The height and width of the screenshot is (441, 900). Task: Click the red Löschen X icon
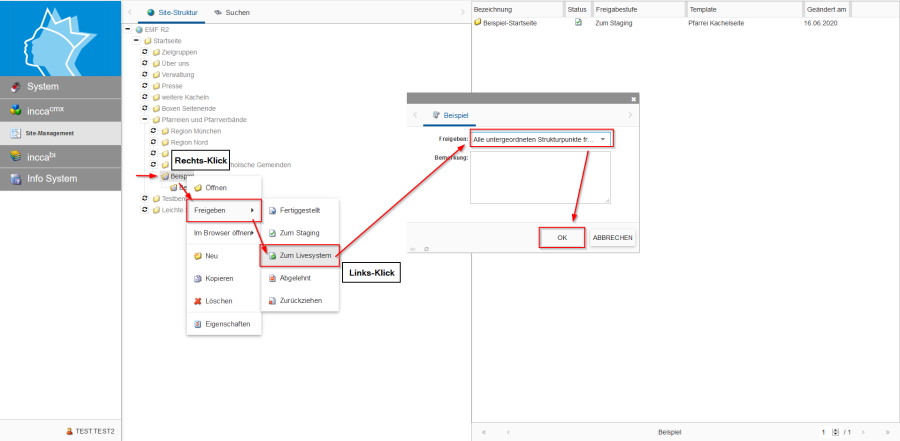click(x=198, y=301)
